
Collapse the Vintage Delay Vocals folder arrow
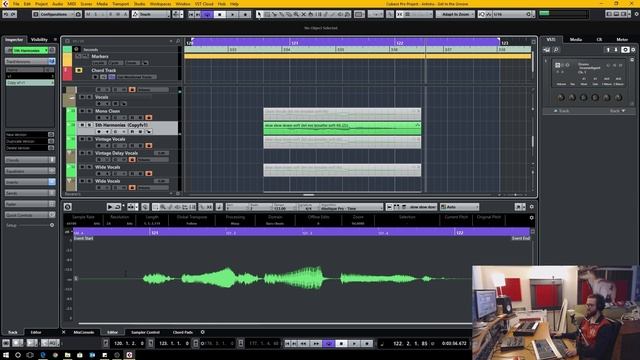(x=69, y=153)
